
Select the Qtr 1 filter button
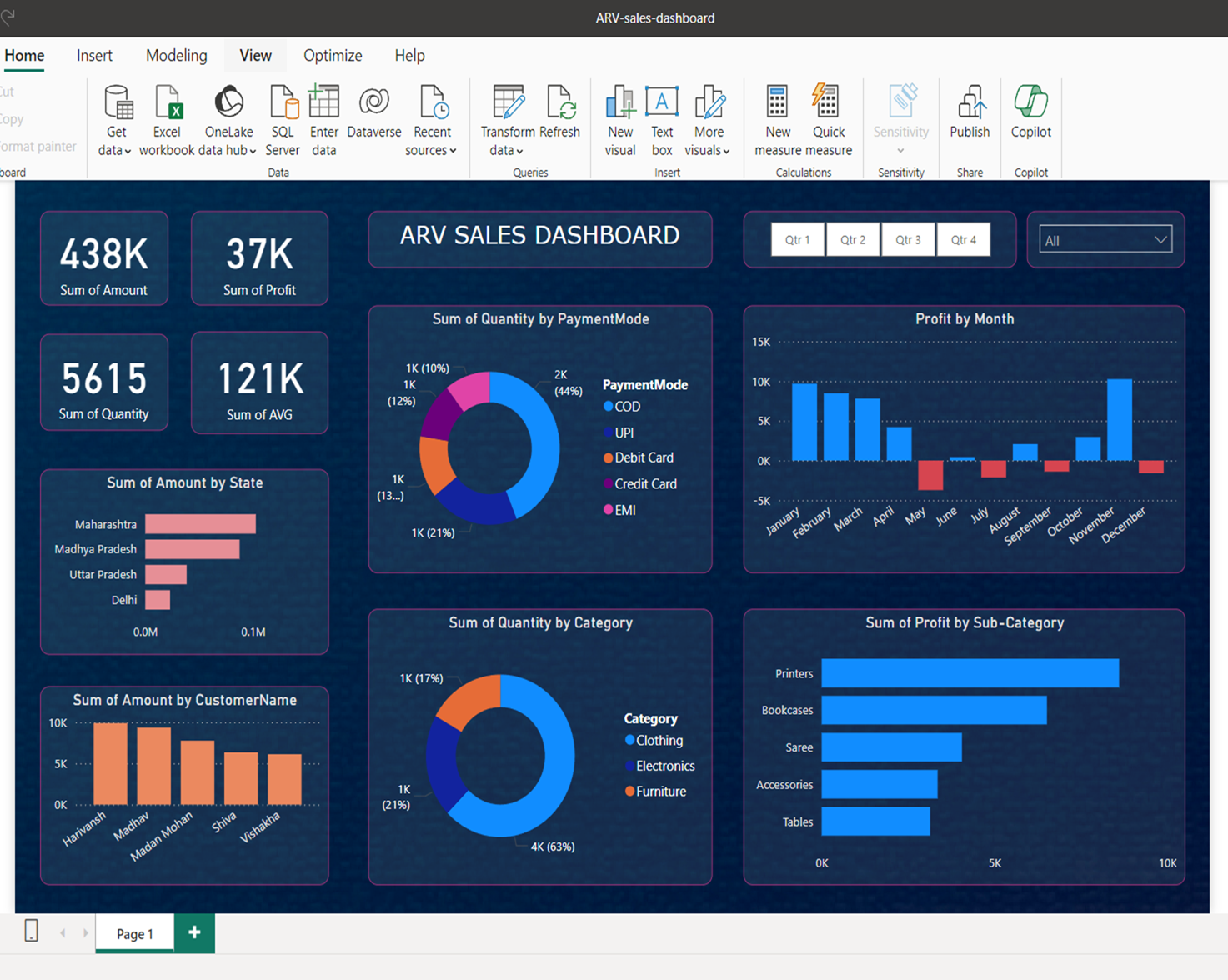point(797,239)
